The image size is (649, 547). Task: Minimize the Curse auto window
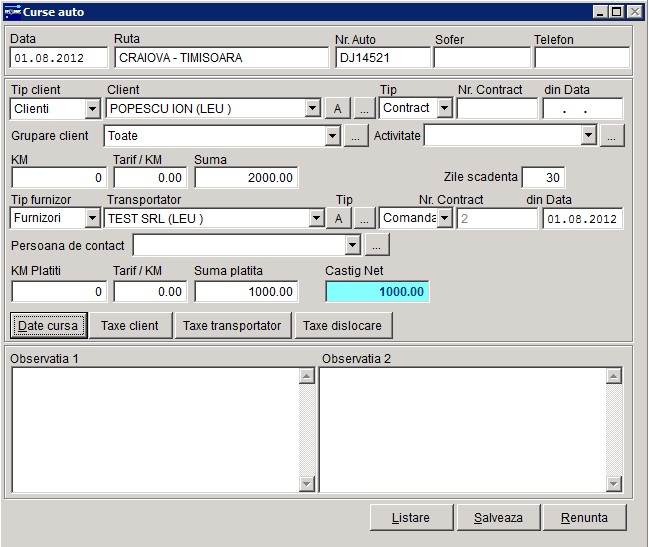(x=601, y=12)
